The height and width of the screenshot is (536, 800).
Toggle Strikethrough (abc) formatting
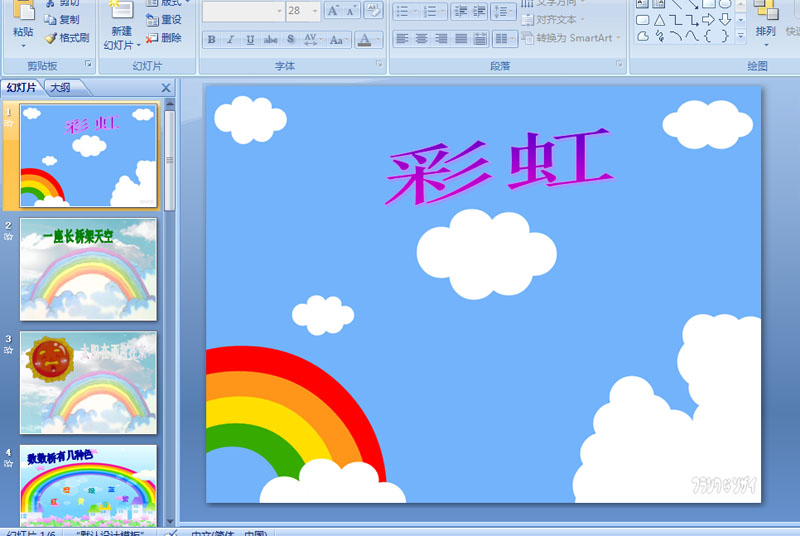pyautogui.click(x=270, y=39)
